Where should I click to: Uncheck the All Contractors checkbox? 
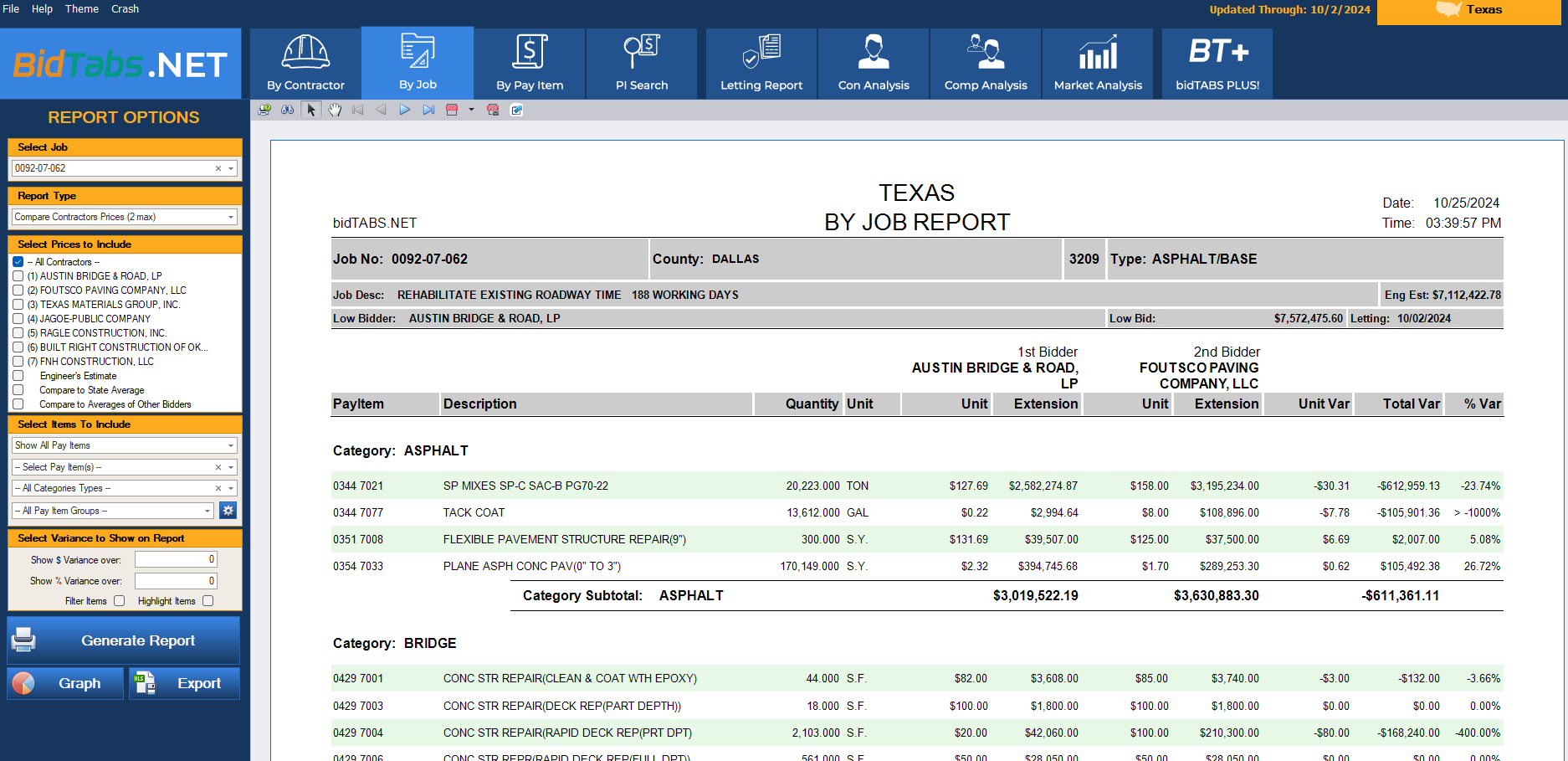pos(18,262)
